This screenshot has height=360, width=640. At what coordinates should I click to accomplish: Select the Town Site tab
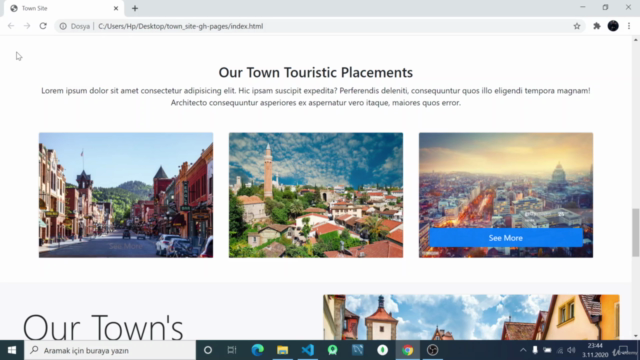click(x=64, y=8)
